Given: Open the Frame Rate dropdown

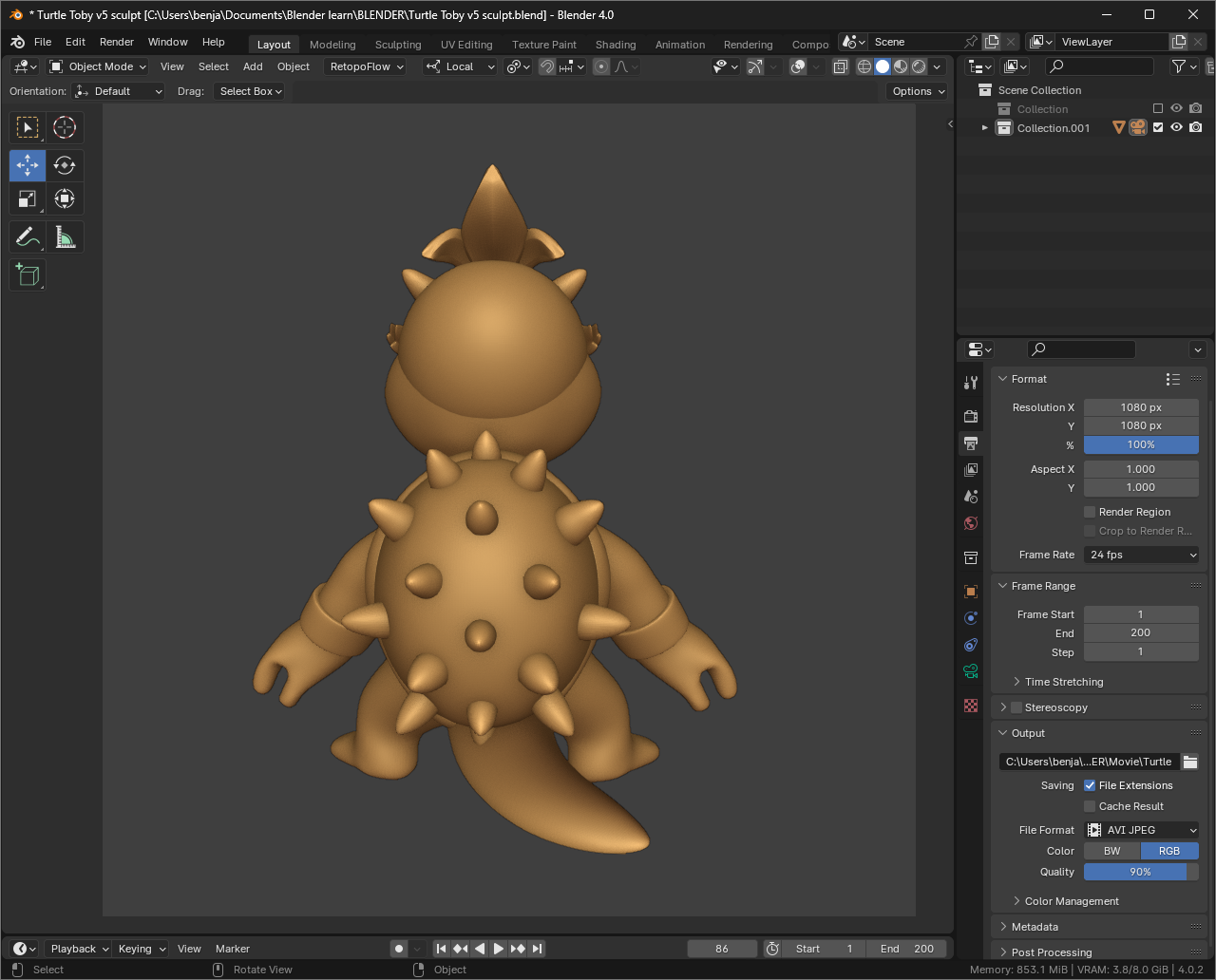Looking at the screenshot, I should pyautogui.click(x=1141, y=555).
